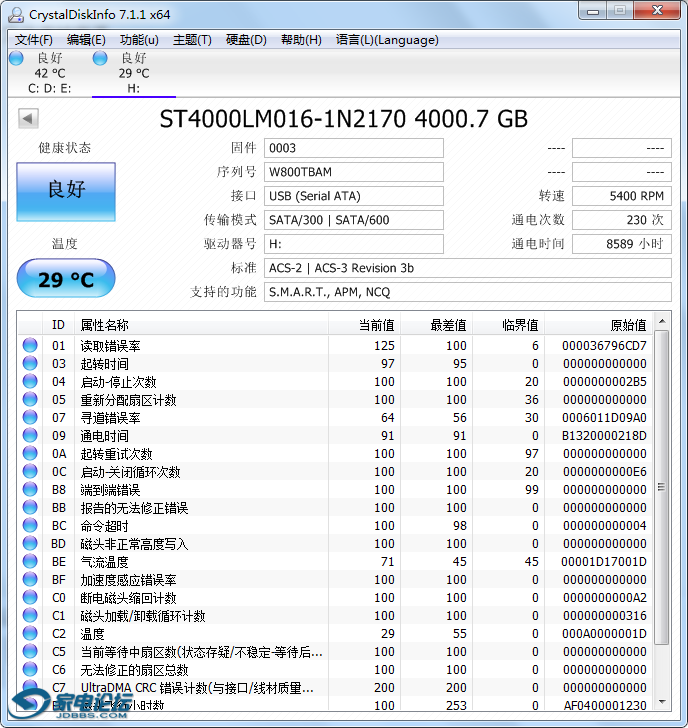Close the CrystalDiskInfo window

click(657, 10)
